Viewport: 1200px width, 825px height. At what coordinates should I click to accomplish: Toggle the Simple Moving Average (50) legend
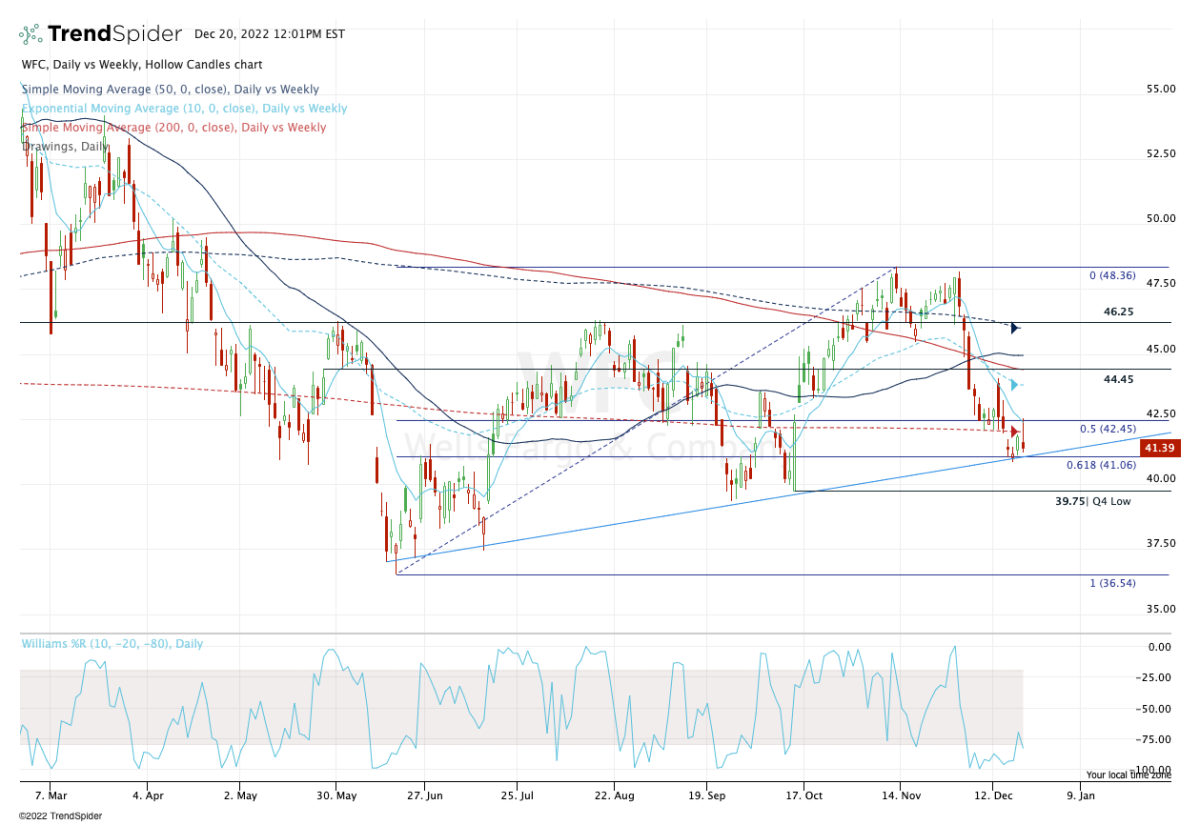(x=170, y=89)
